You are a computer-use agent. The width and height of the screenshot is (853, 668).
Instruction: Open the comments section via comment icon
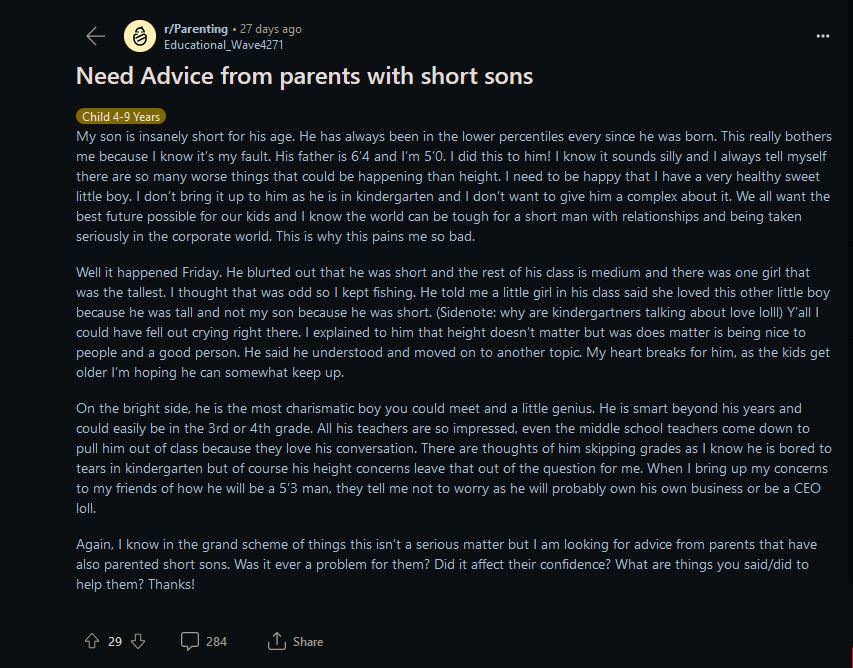[190, 641]
